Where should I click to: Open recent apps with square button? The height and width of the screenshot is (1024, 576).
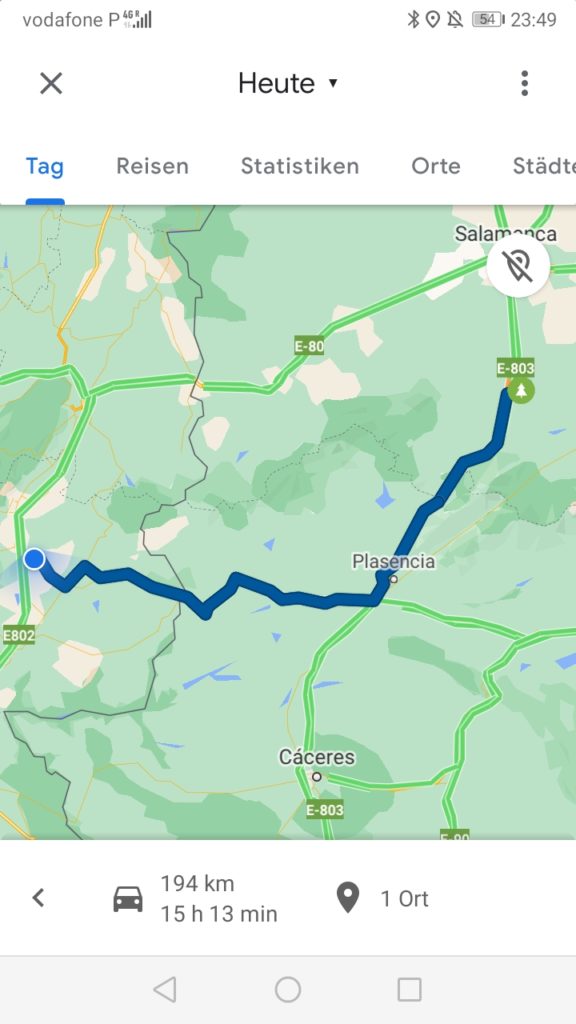[409, 989]
